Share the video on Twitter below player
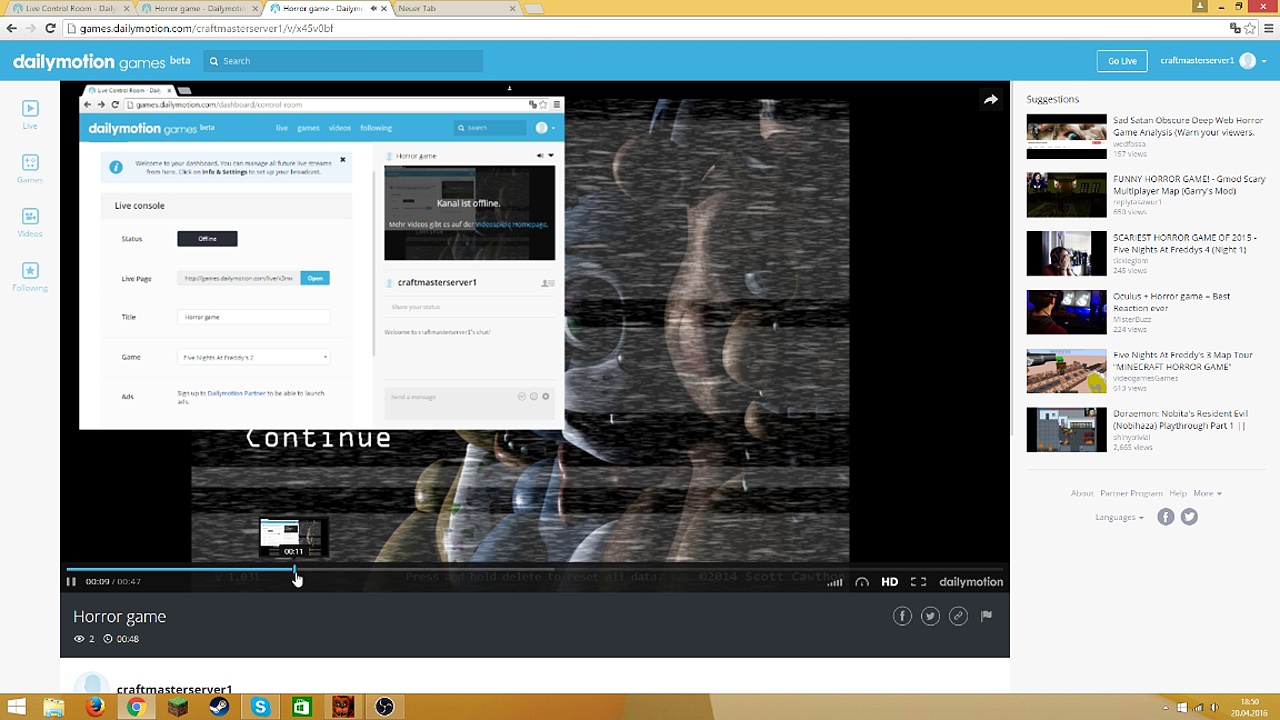The height and width of the screenshot is (720, 1280). (x=930, y=616)
